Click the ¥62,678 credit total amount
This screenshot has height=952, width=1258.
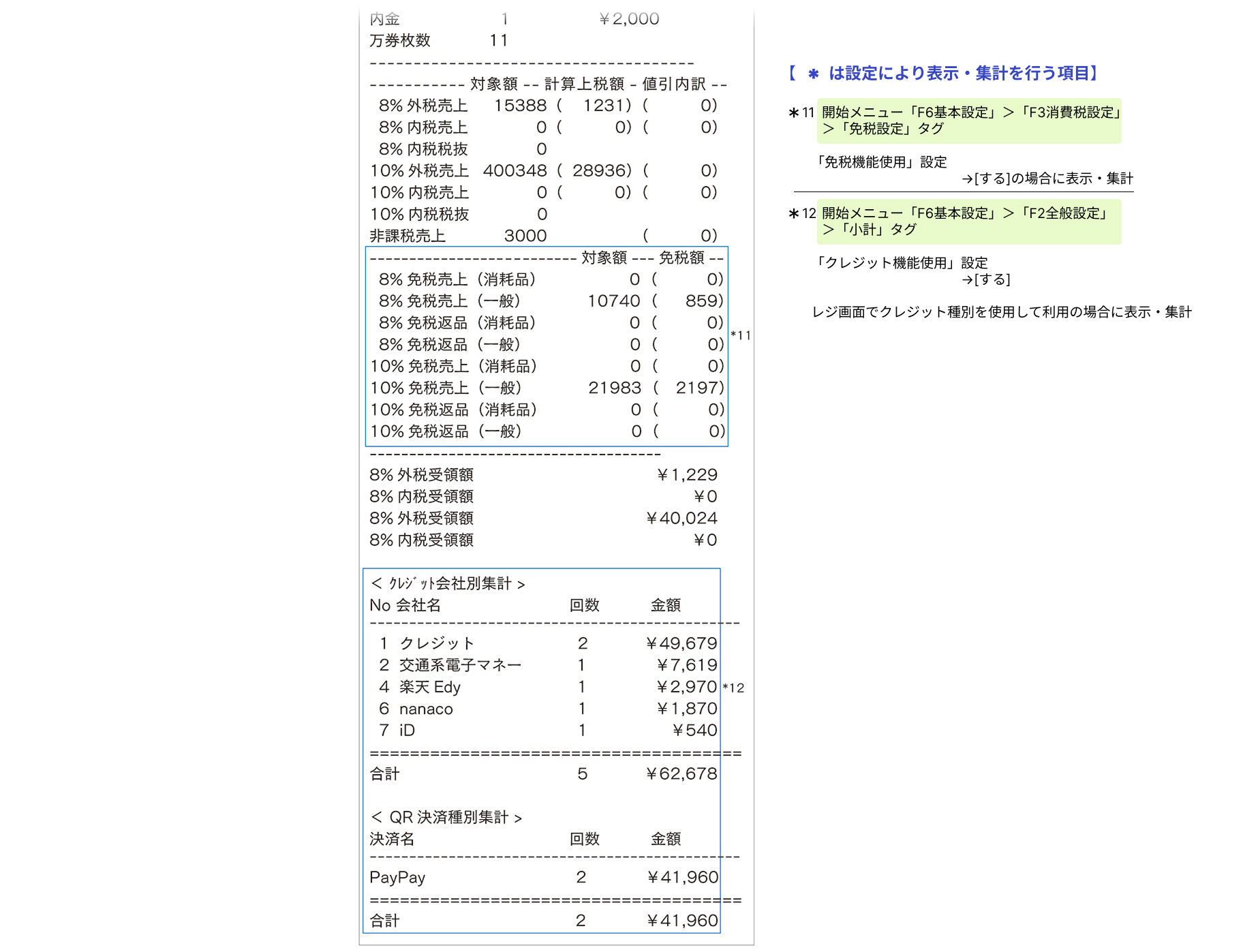(x=681, y=774)
